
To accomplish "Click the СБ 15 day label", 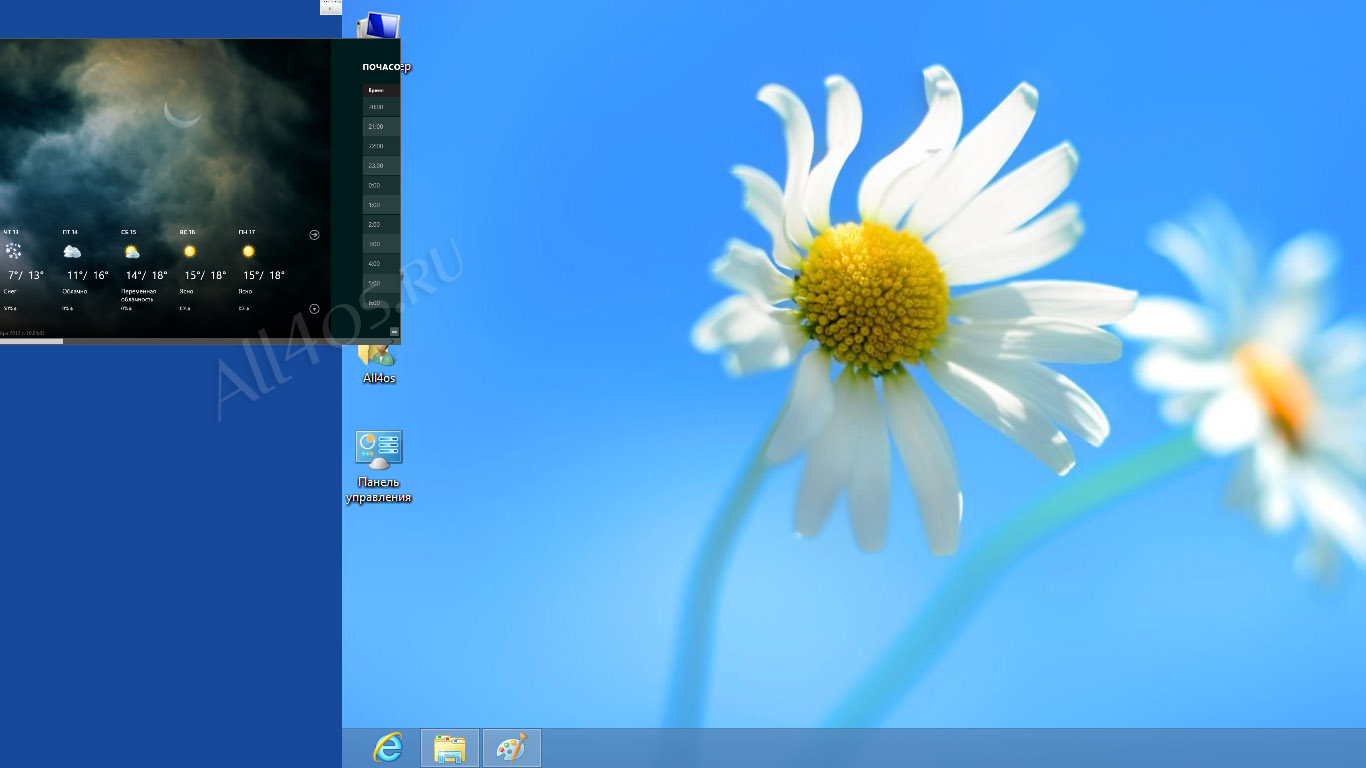I will tap(129, 232).
